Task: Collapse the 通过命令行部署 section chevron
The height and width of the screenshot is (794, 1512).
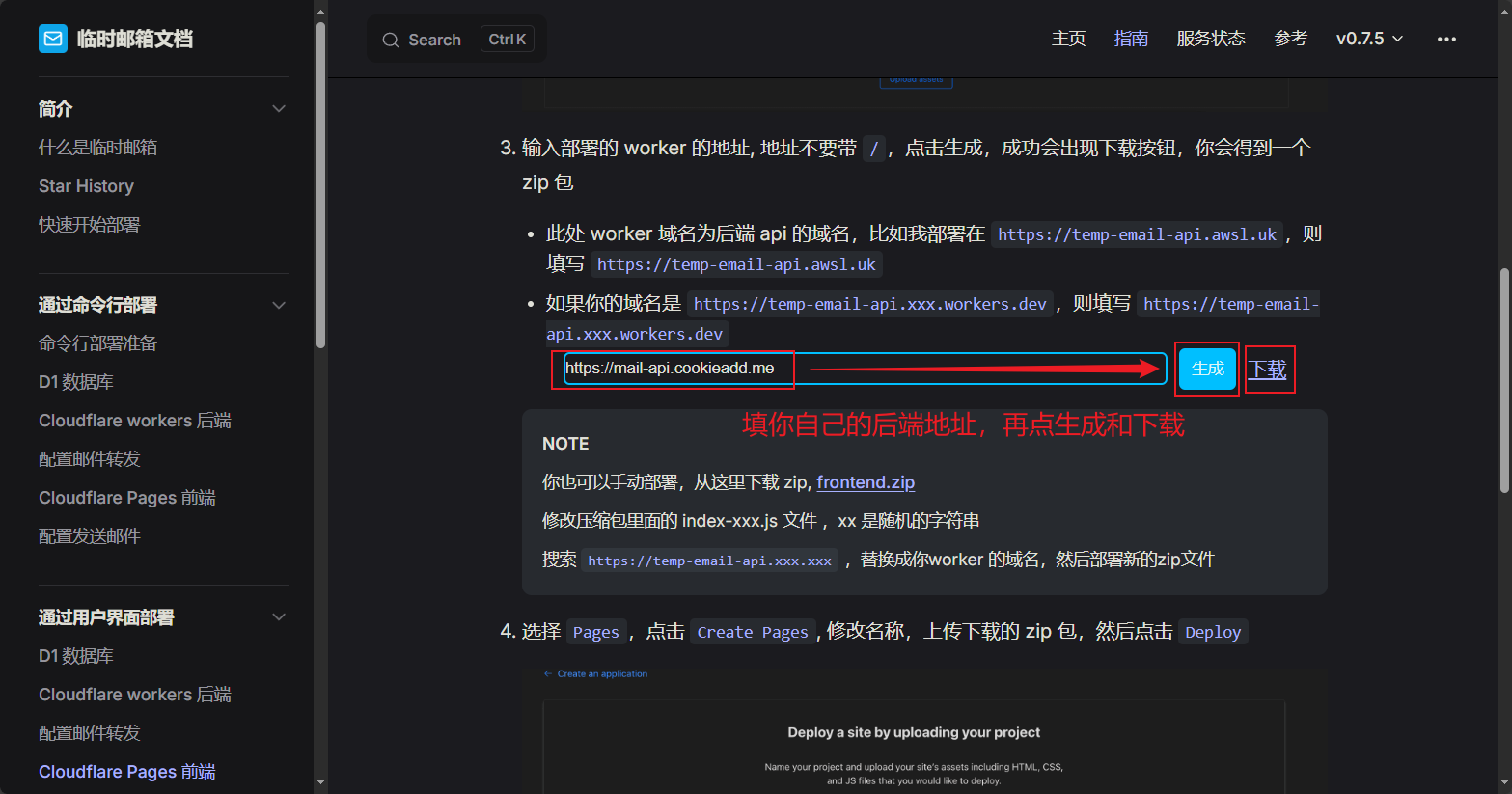Action: [279, 305]
